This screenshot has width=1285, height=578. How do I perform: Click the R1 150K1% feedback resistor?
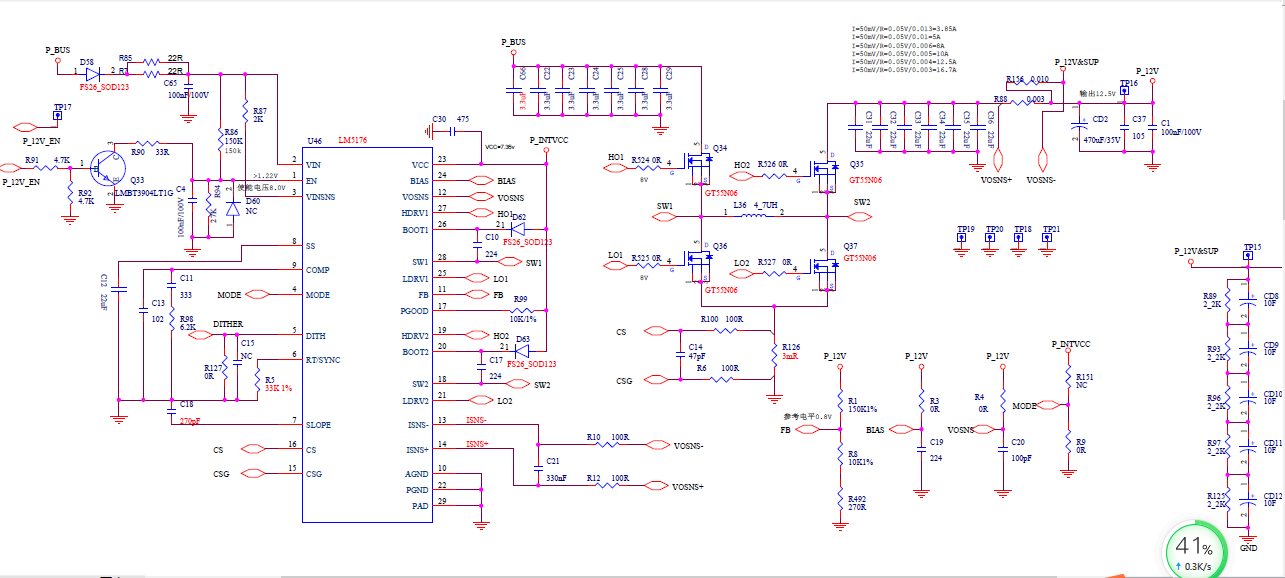click(839, 403)
